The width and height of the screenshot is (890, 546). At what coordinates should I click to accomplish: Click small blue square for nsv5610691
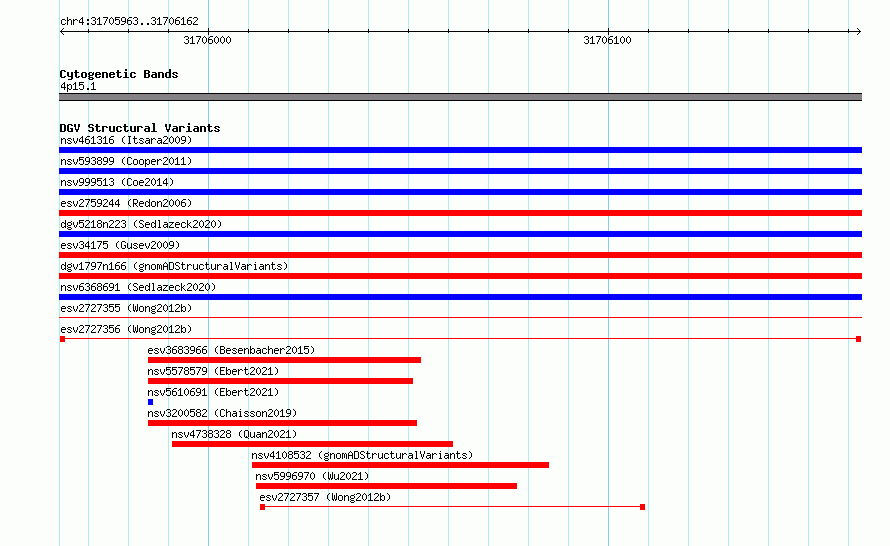point(150,402)
